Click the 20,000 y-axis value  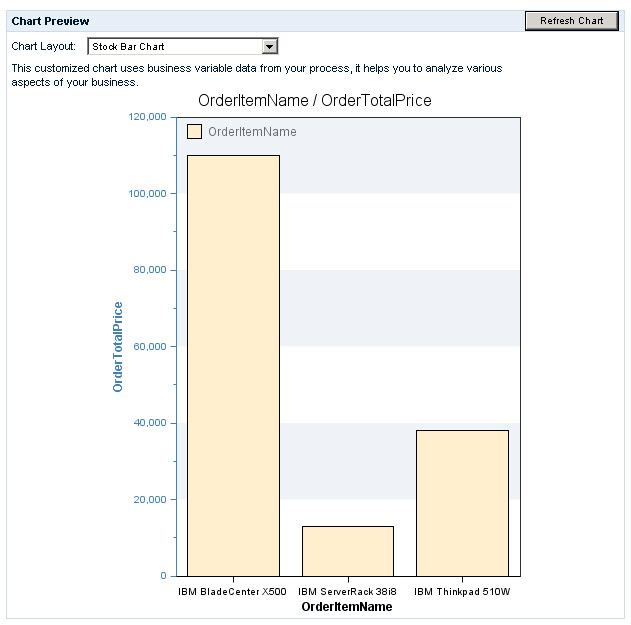pyautogui.click(x=150, y=499)
